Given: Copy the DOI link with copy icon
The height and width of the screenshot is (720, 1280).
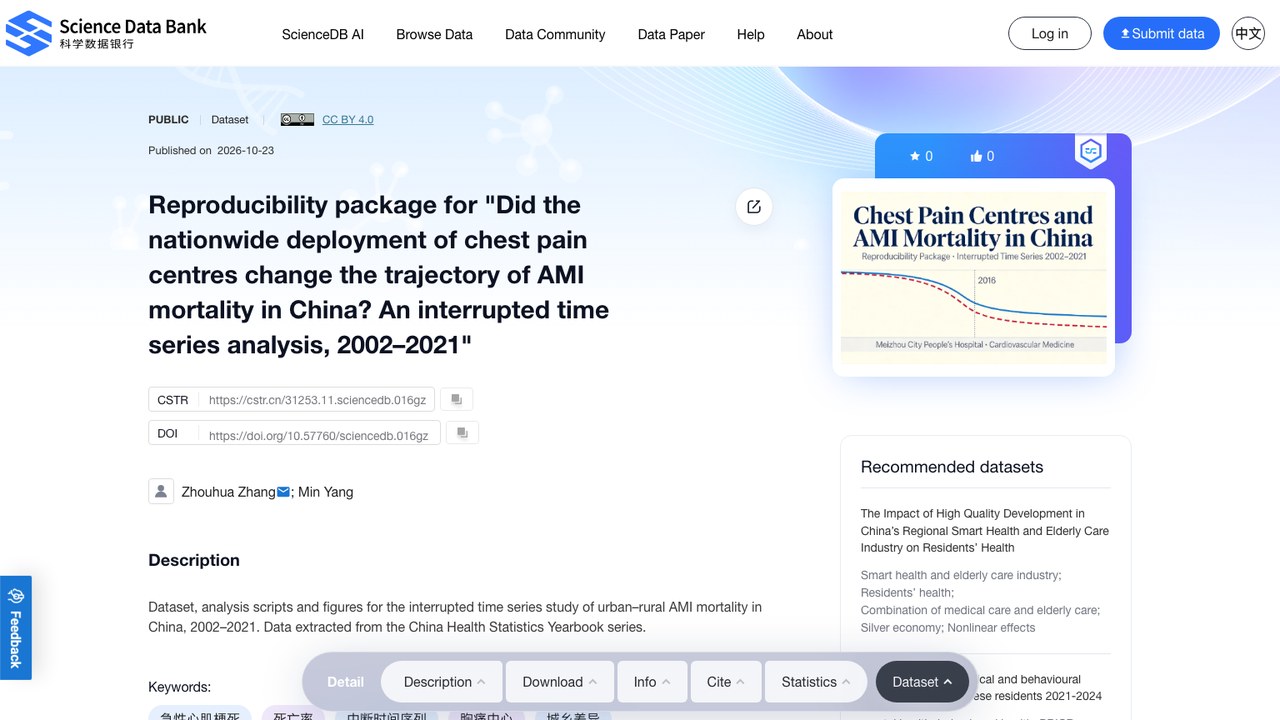Looking at the screenshot, I should pyautogui.click(x=462, y=433).
